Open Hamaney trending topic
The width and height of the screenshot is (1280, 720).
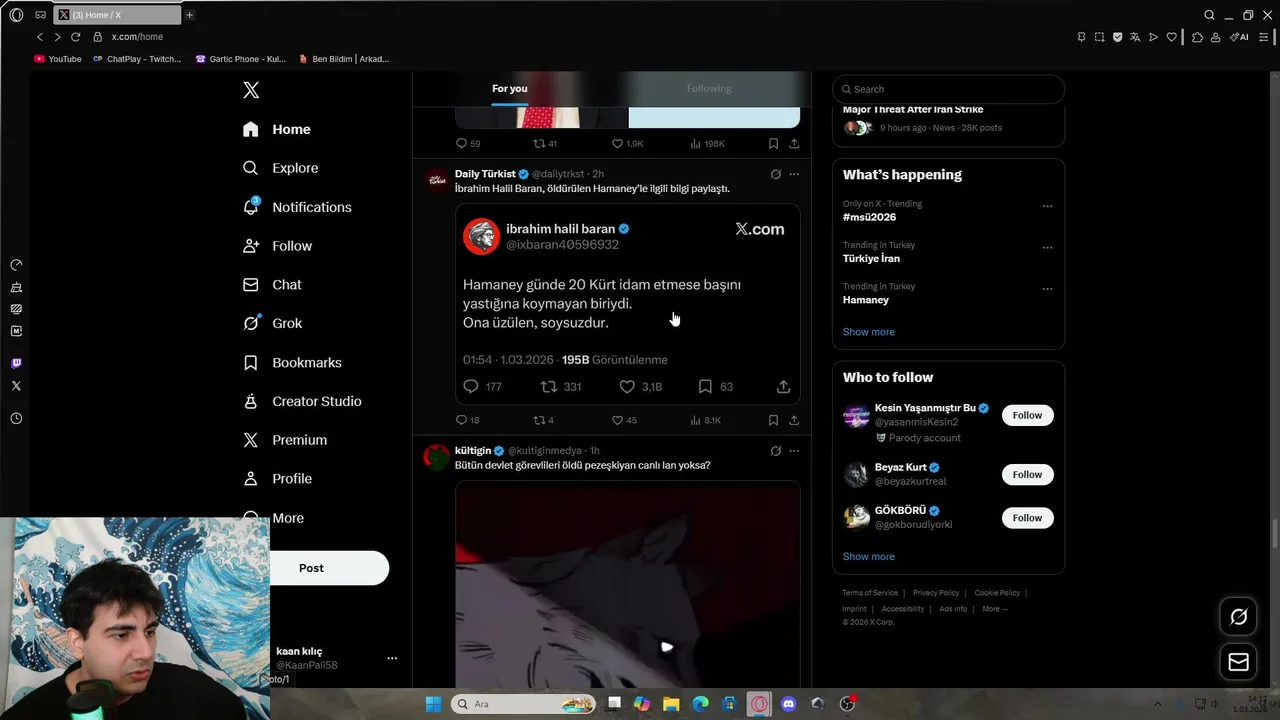coord(866,300)
